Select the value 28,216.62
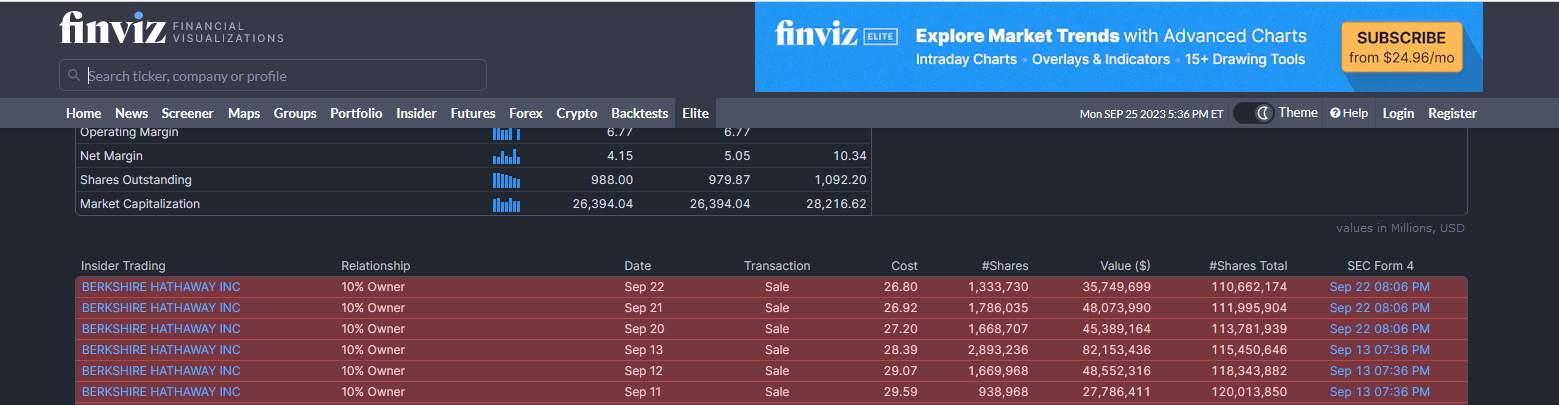1559x405 pixels. click(x=834, y=204)
